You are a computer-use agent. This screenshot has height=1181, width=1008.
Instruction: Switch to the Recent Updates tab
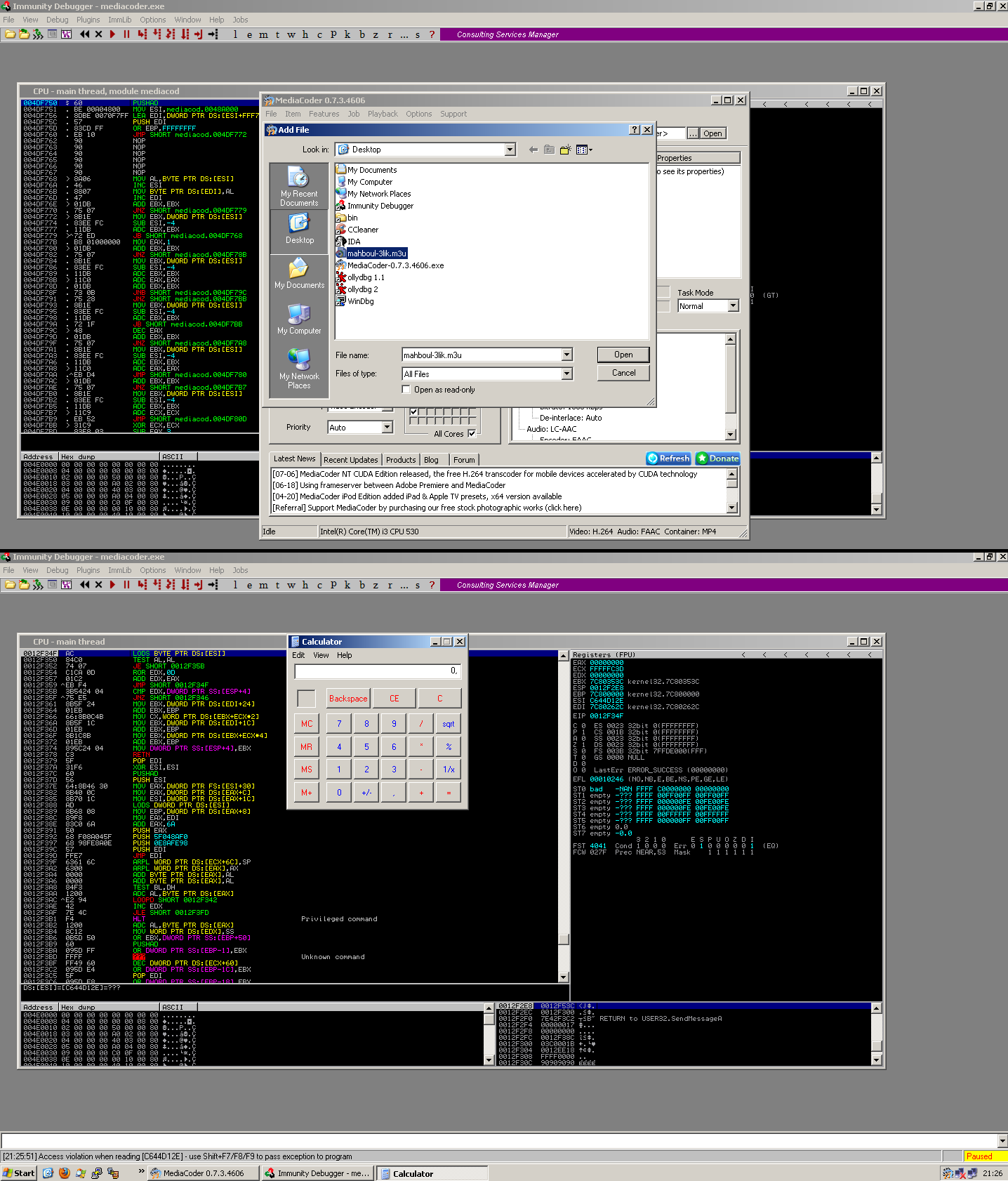pyautogui.click(x=351, y=460)
